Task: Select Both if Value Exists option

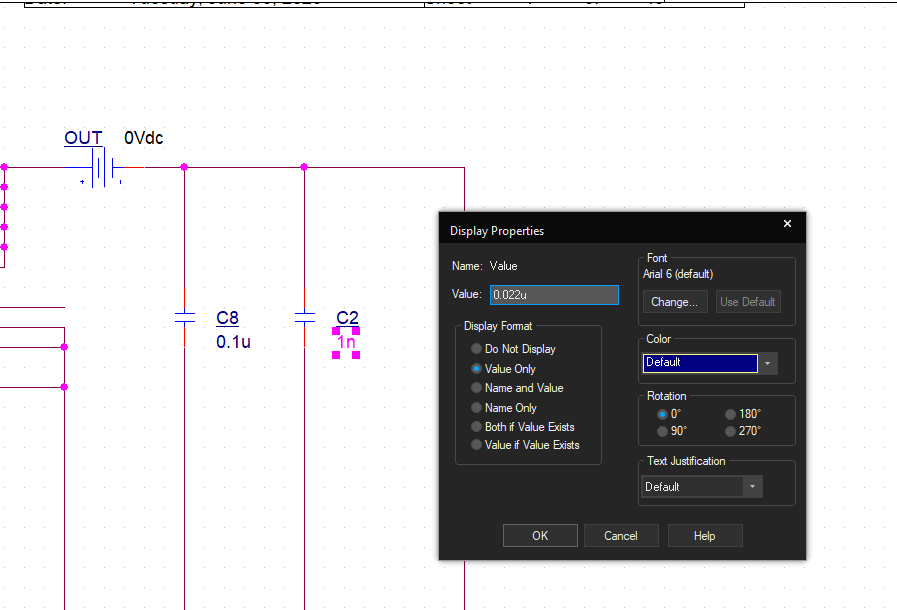Action: (477, 427)
